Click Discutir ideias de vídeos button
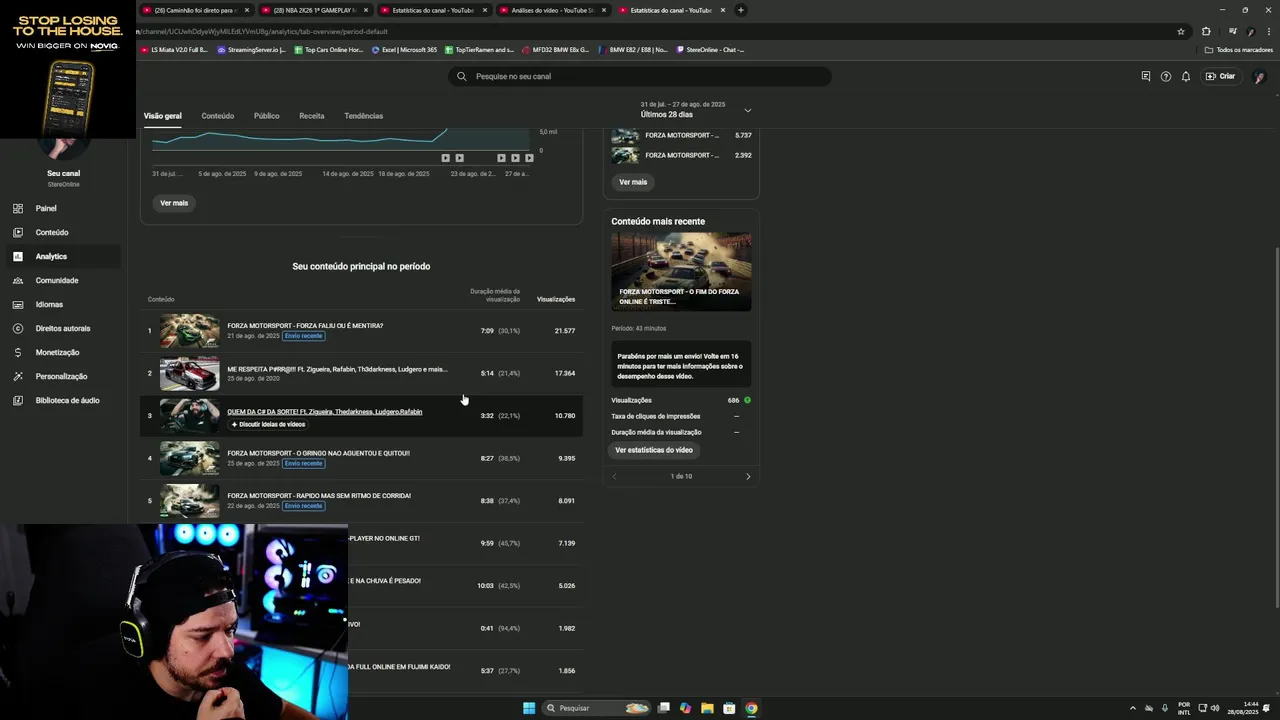1280x720 pixels. pos(268,424)
